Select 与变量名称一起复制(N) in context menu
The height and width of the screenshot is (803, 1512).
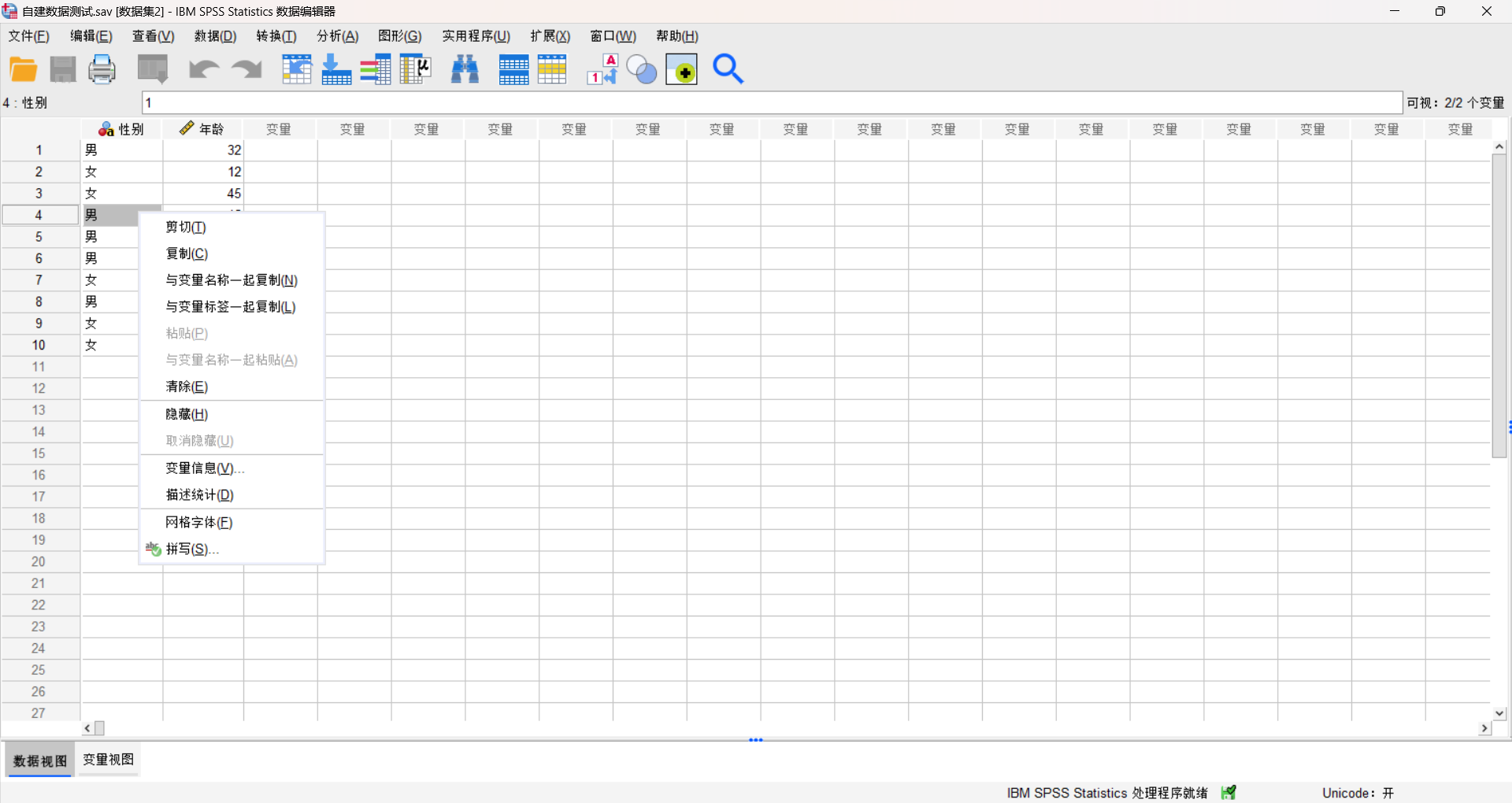tap(232, 280)
